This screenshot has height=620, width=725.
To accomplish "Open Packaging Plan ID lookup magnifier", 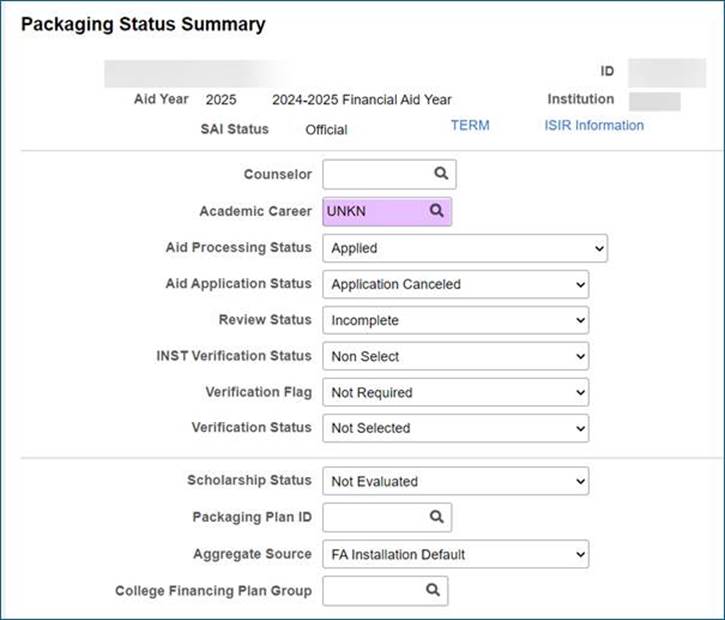I will point(436,517).
